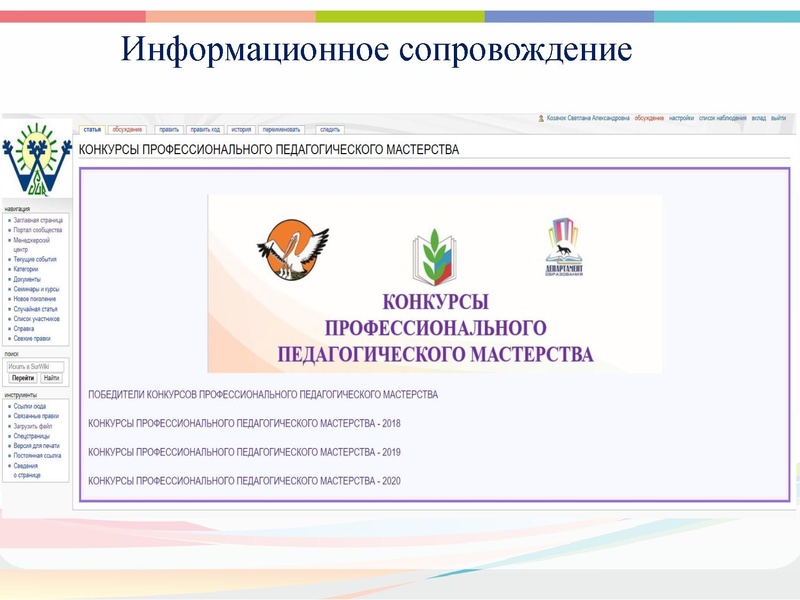Open the «статья» tab
Viewport: 800px width, 600px height.
coord(91,129)
